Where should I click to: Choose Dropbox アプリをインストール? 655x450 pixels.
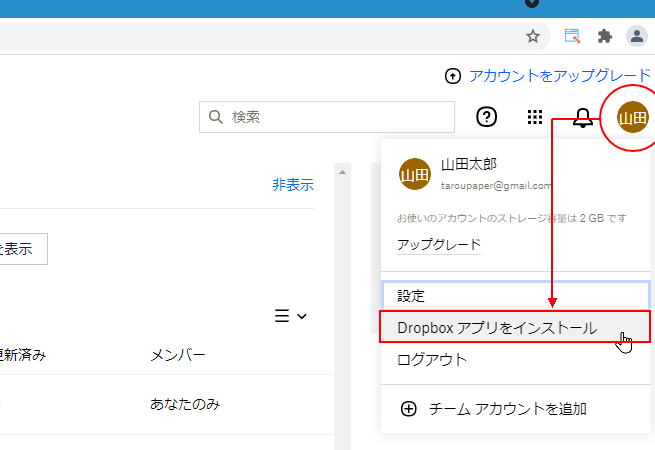coord(515,327)
